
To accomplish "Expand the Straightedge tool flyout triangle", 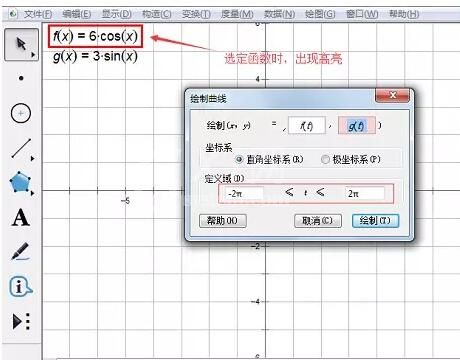I will (x=32, y=159).
